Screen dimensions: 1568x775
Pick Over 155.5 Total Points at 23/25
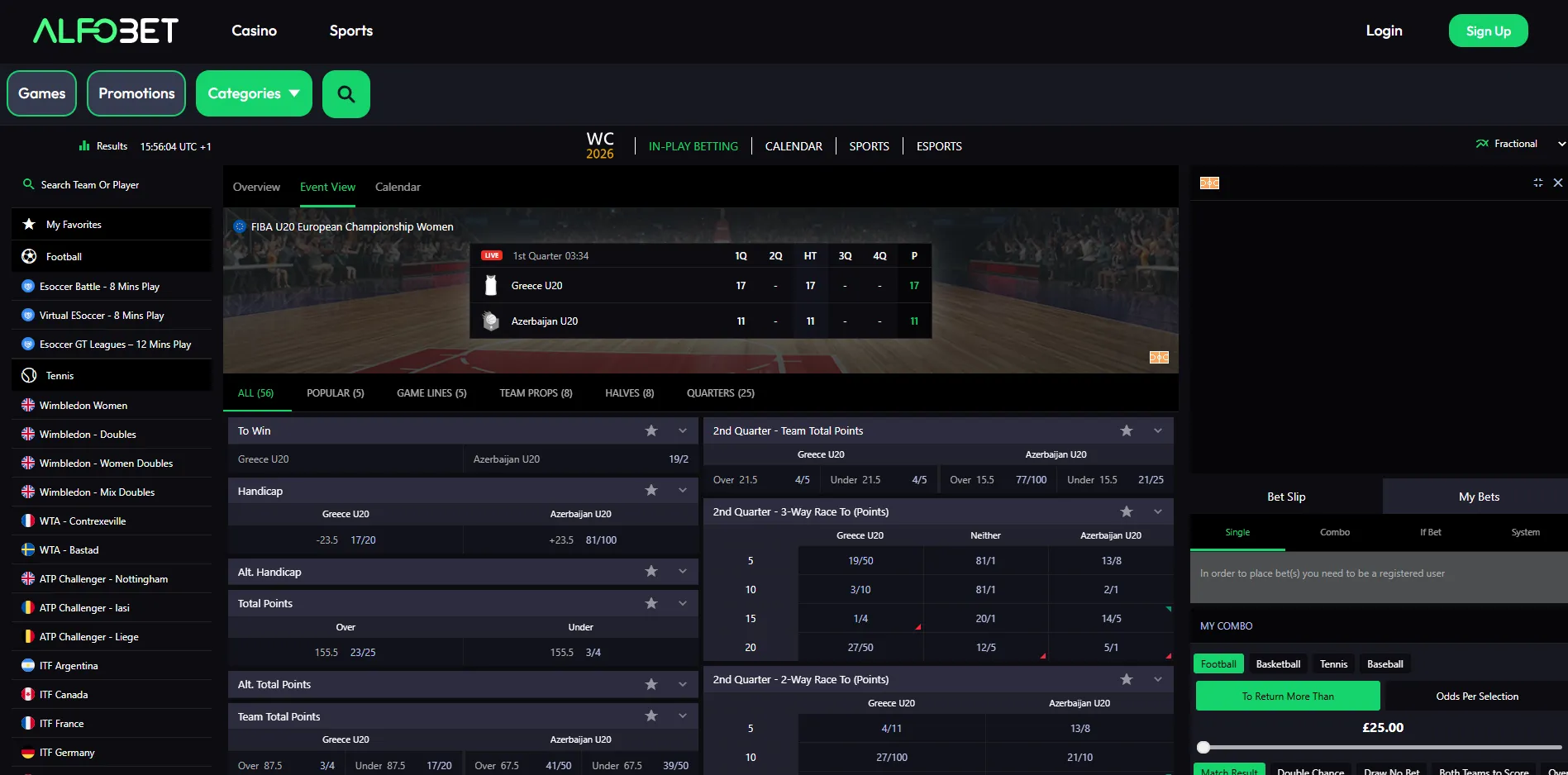346,653
